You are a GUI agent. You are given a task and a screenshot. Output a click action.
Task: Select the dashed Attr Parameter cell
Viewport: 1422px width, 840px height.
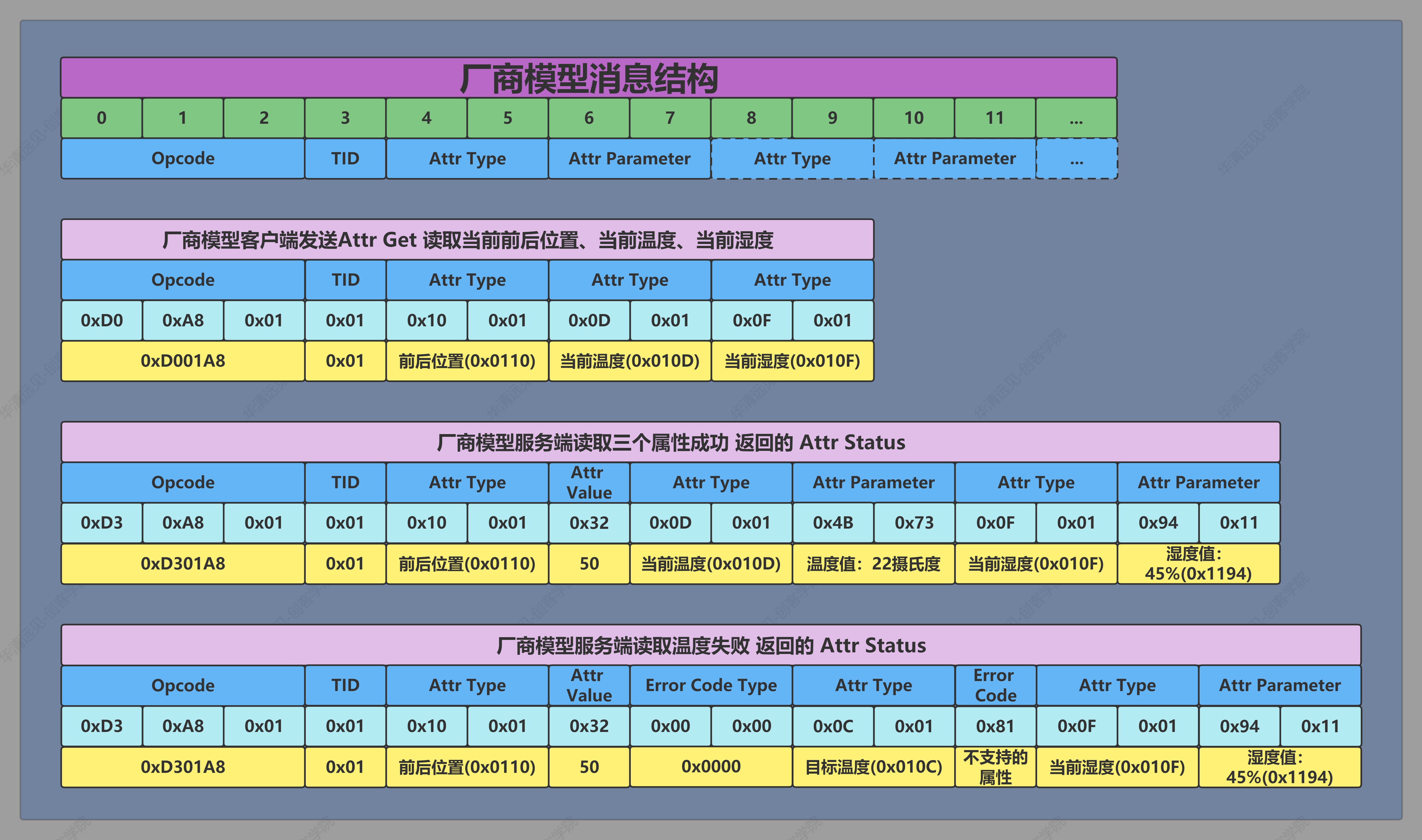(954, 158)
